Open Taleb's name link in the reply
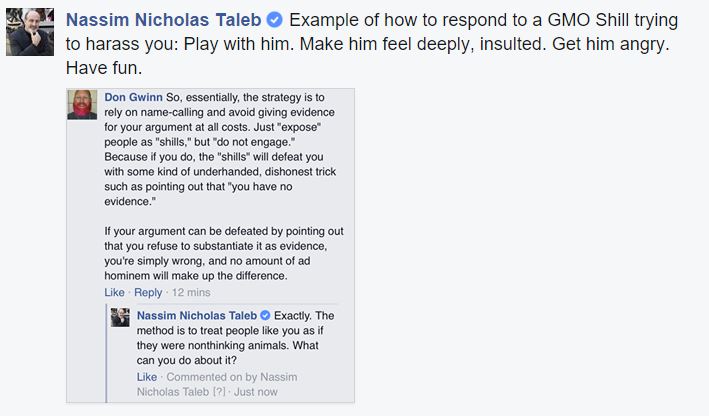Screen dimensions: 709x416 pyautogui.click(x=196, y=315)
